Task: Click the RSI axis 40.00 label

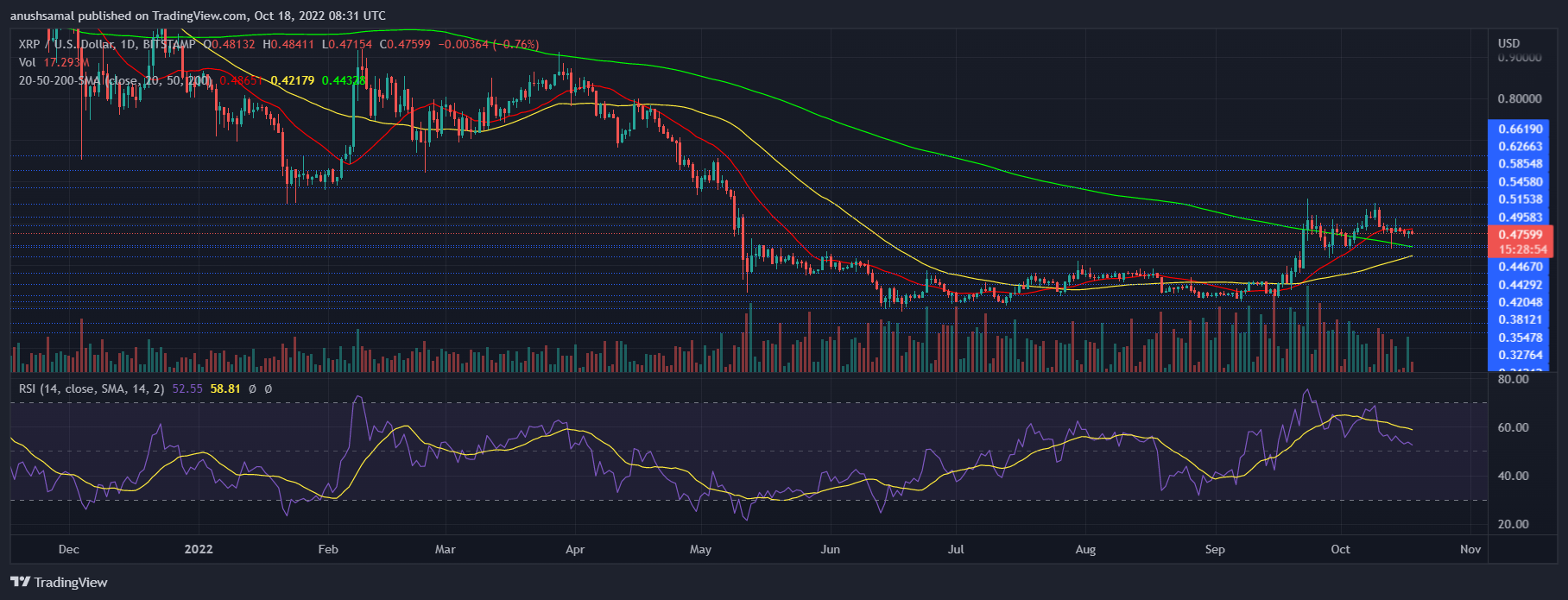Action: click(1514, 476)
